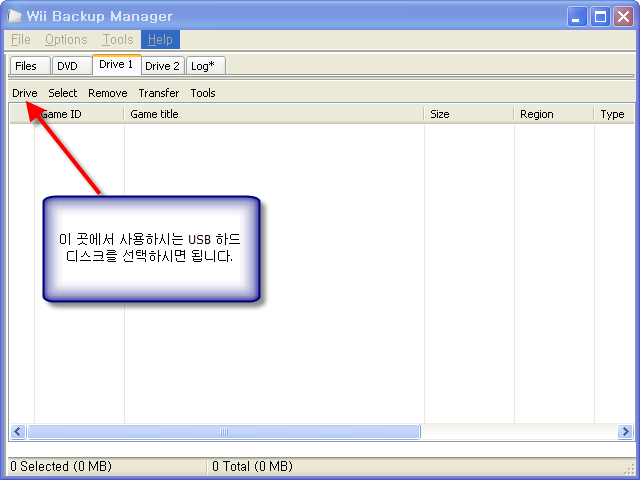Click the '0 Selected (0 MB)' status text

coord(61,466)
